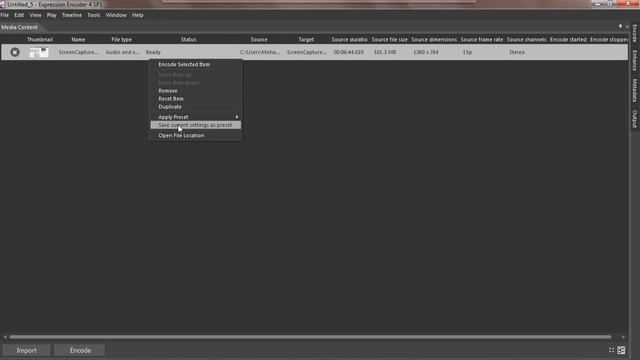Click the grid view icon at bottom right
640x360 pixels.
611,350
